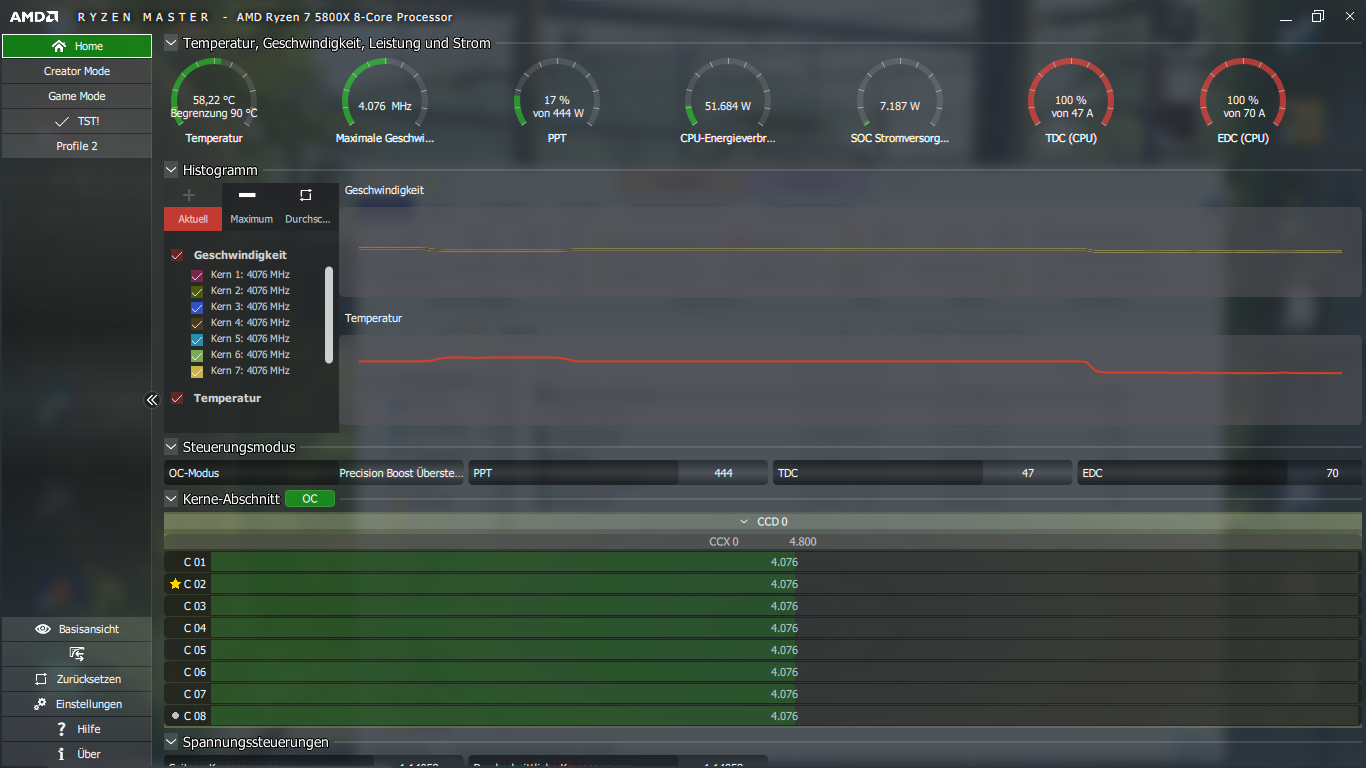Click the C 01 core speed bar

785,562
